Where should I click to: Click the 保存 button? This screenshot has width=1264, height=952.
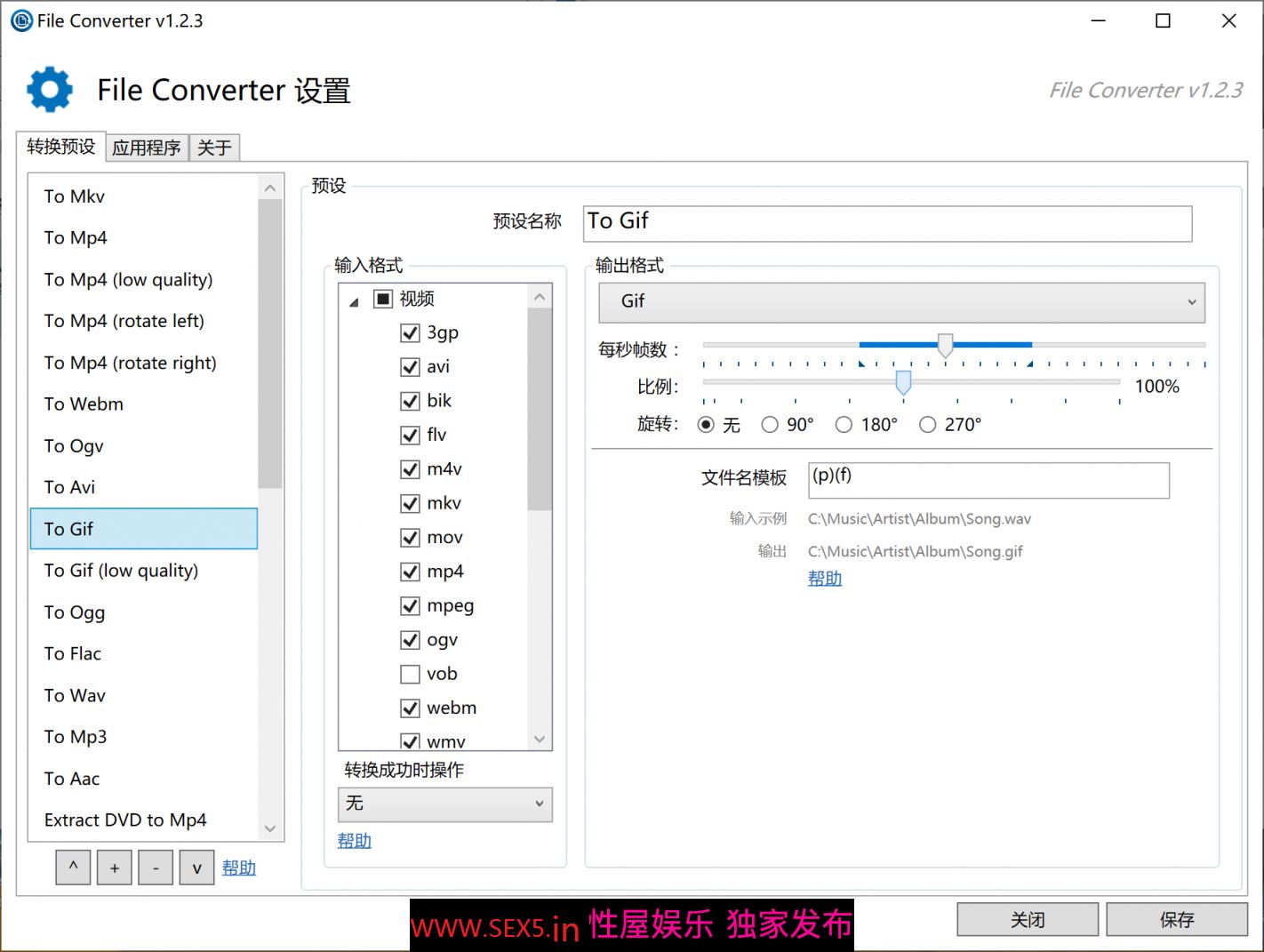(x=1176, y=920)
